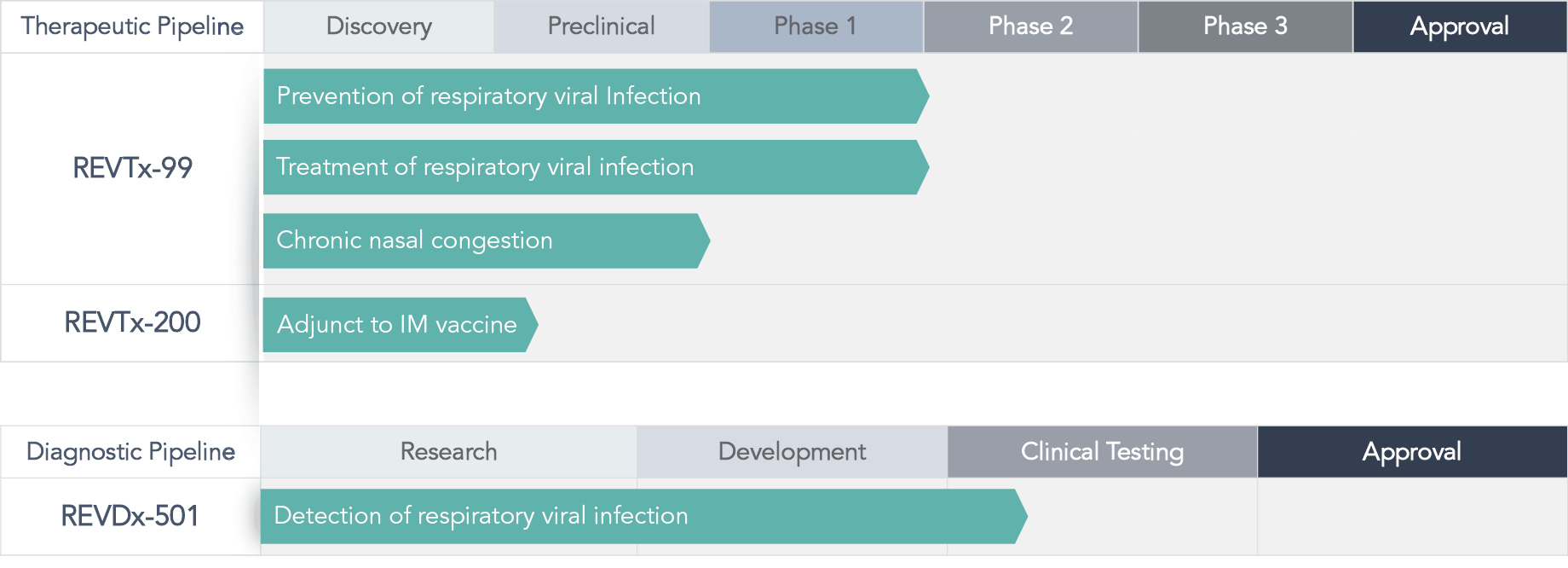Click the REVTx-99 product label
This screenshot has height=568, width=1568.
132,168
